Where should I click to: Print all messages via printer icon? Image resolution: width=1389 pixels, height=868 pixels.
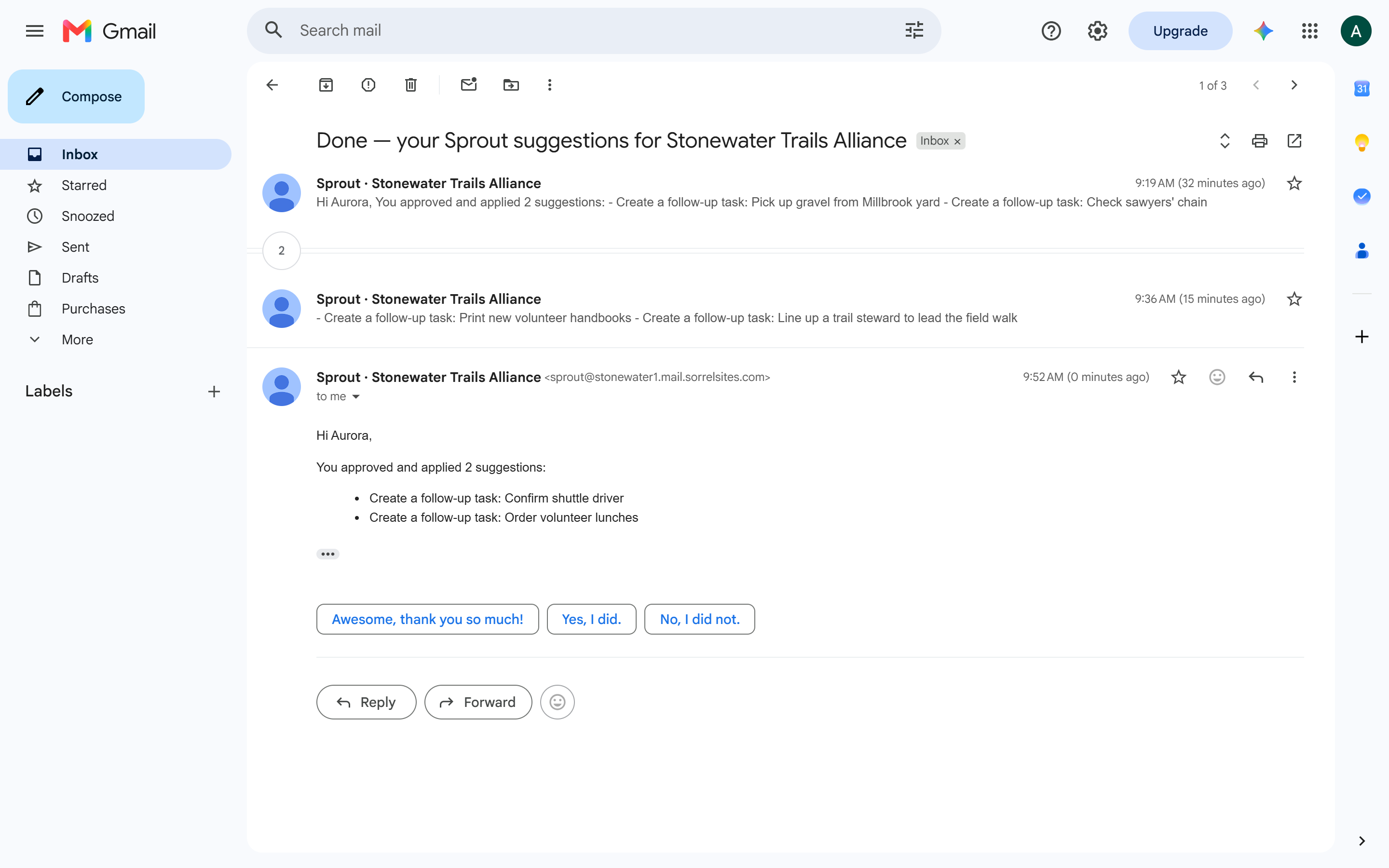pos(1259,141)
